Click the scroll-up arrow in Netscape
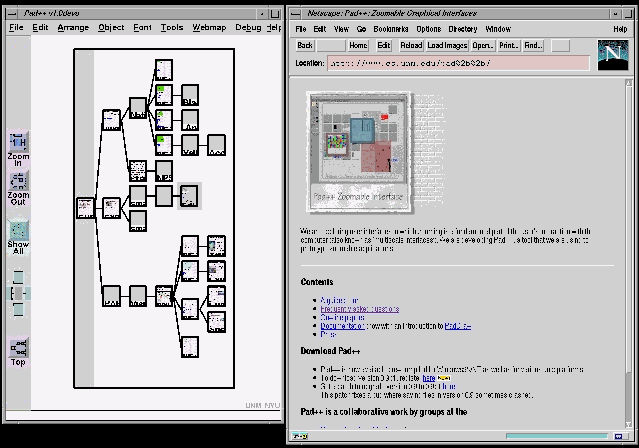Viewport: 639px width, 448px height. [x=628, y=83]
